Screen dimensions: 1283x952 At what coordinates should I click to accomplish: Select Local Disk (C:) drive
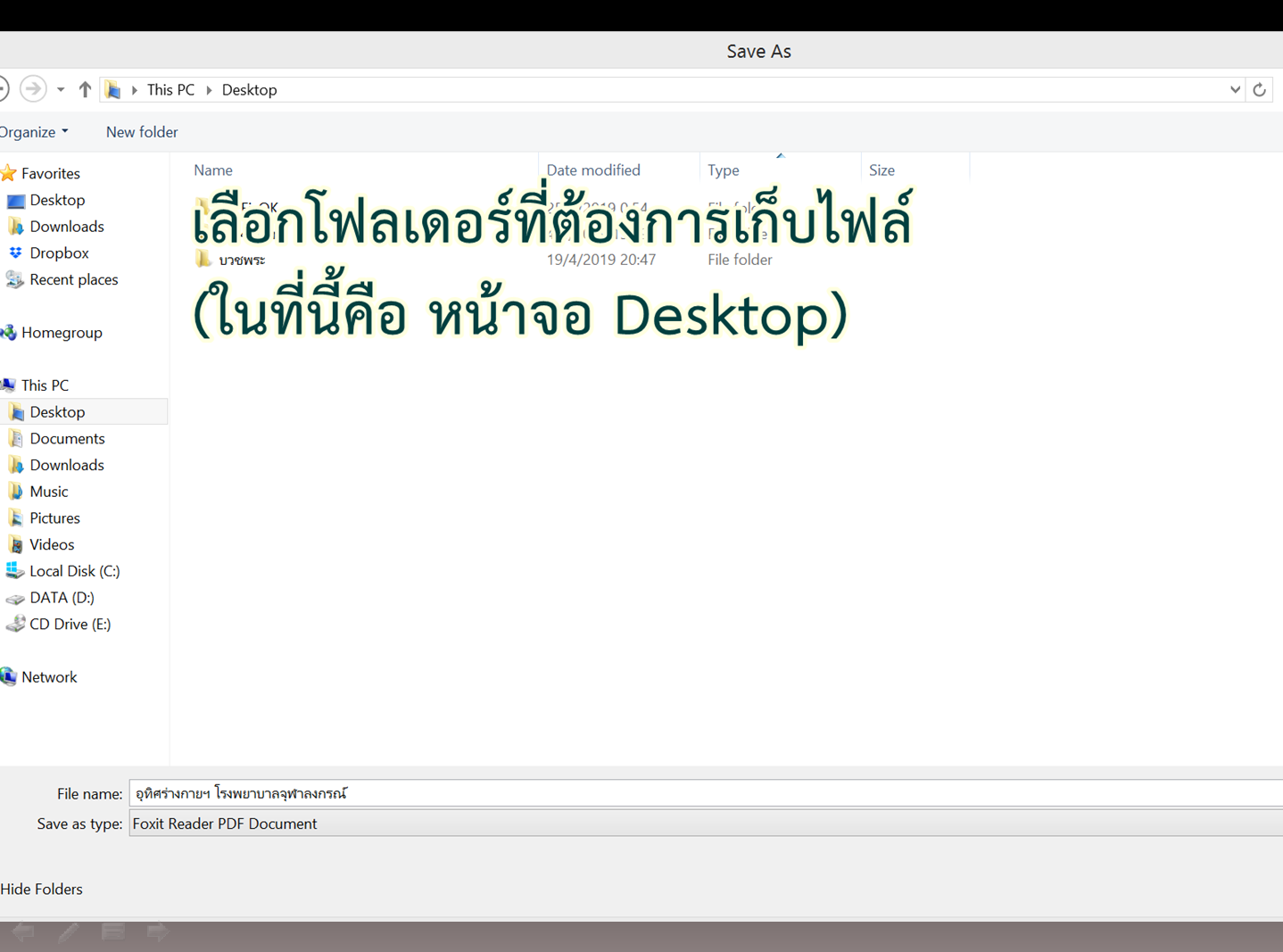tap(74, 570)
